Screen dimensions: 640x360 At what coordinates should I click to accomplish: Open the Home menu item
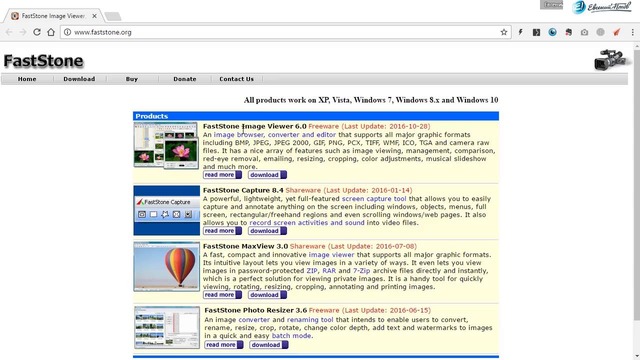click(x=27, y=79)
